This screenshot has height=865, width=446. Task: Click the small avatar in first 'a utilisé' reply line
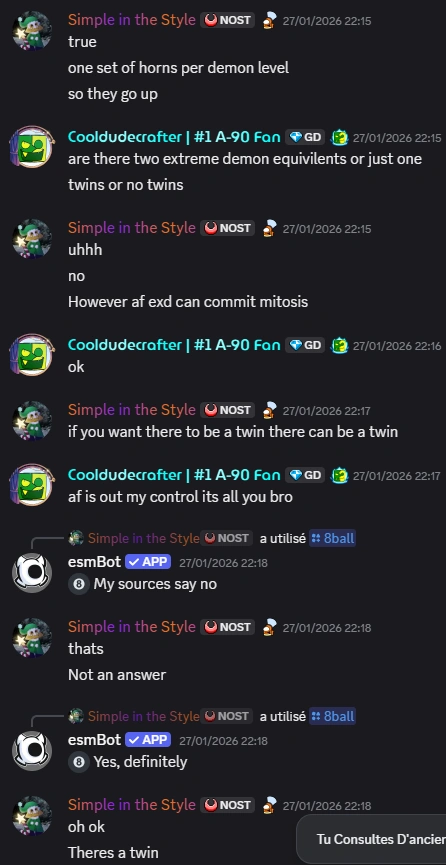[76, 538]
